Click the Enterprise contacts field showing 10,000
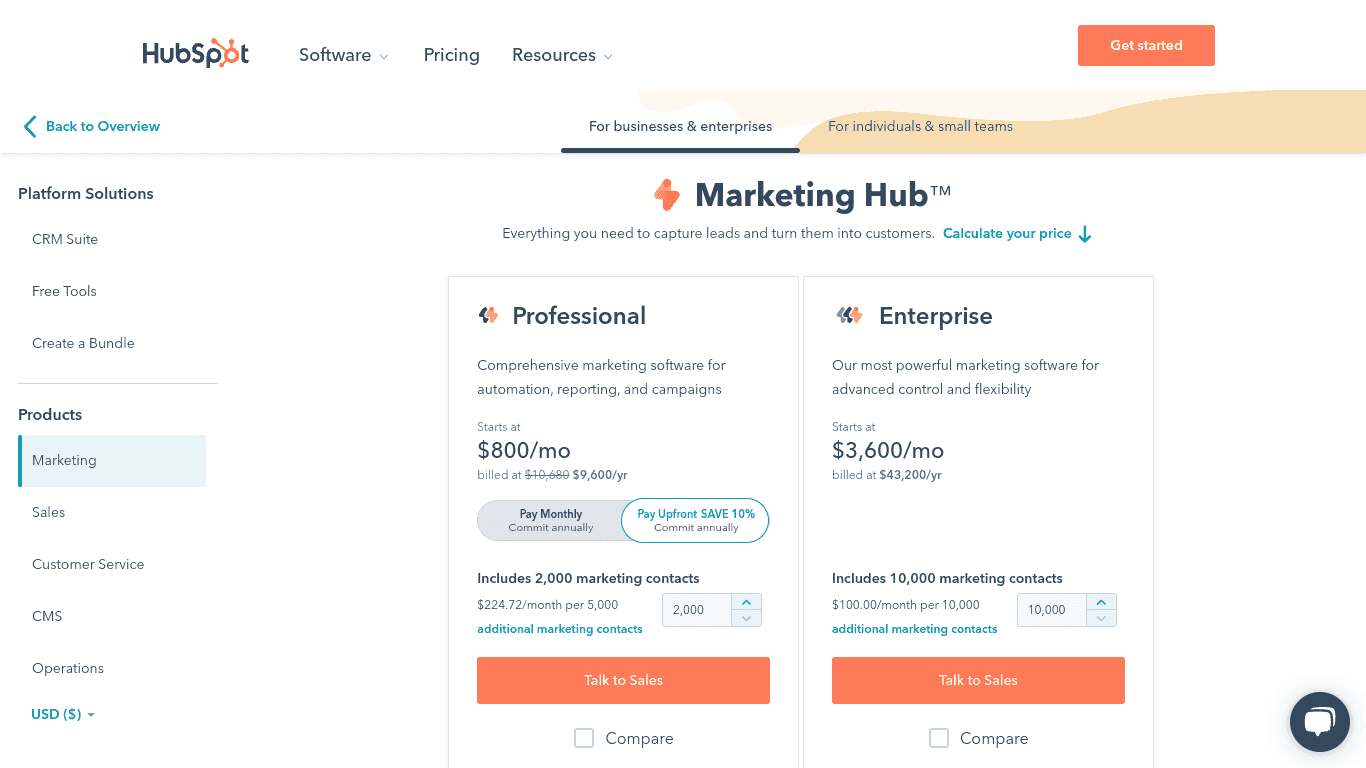This screenshot has width=1366, height=768. tap(1052, 610)
